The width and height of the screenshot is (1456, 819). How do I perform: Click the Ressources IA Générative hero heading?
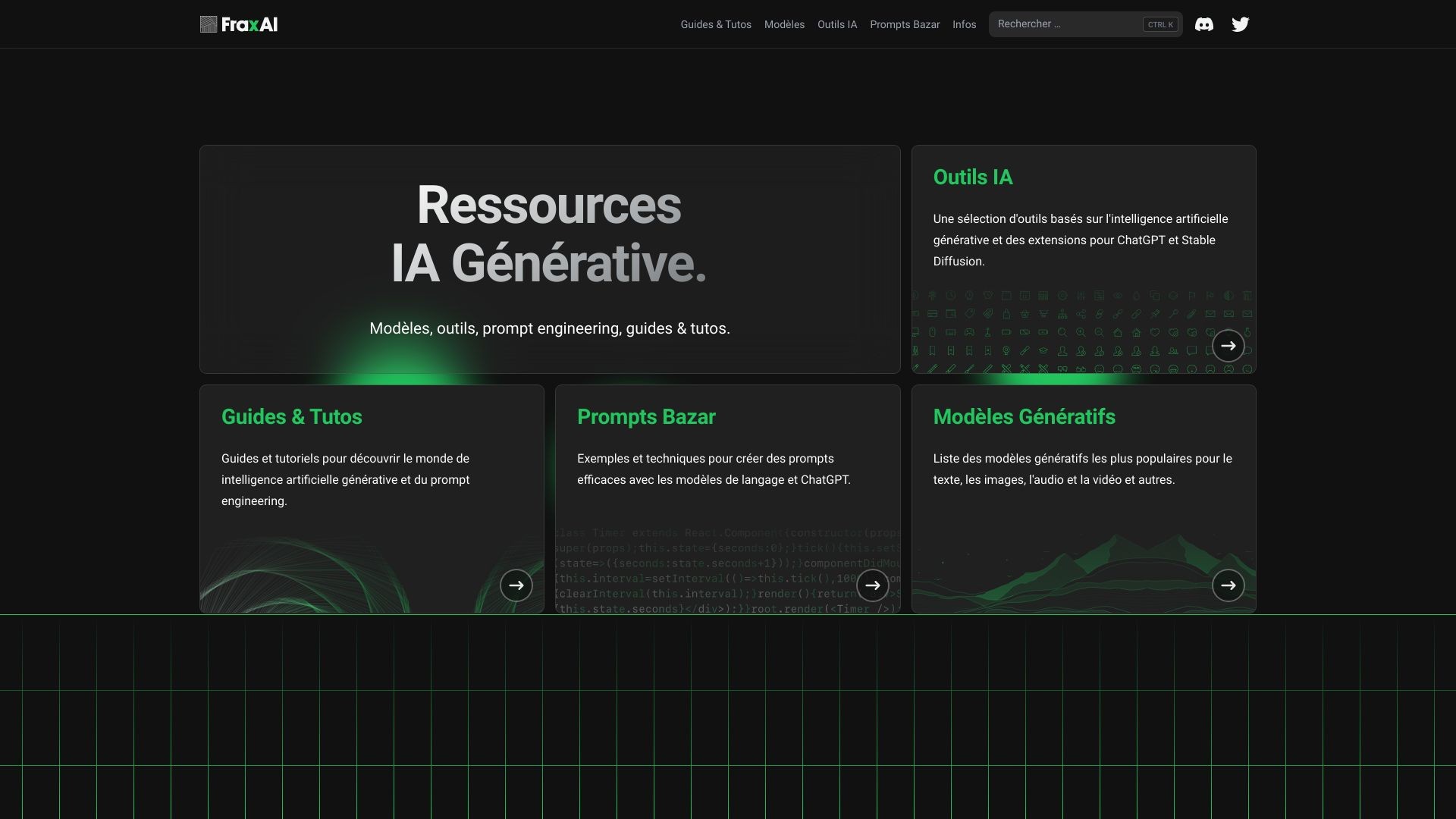click(549, 234)
